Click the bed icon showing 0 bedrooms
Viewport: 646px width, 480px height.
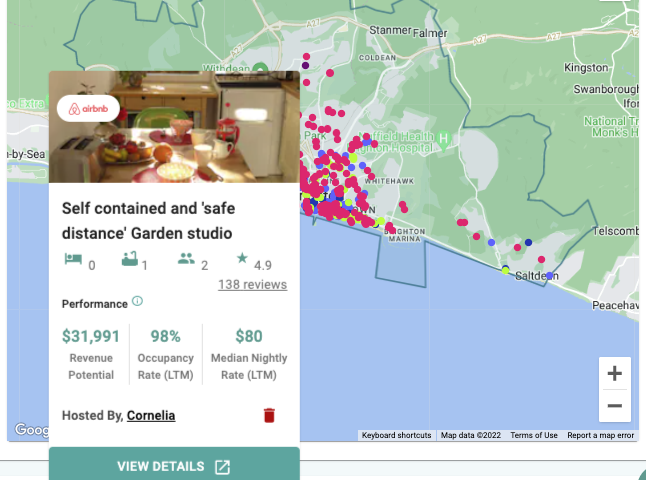coord(73,259)
